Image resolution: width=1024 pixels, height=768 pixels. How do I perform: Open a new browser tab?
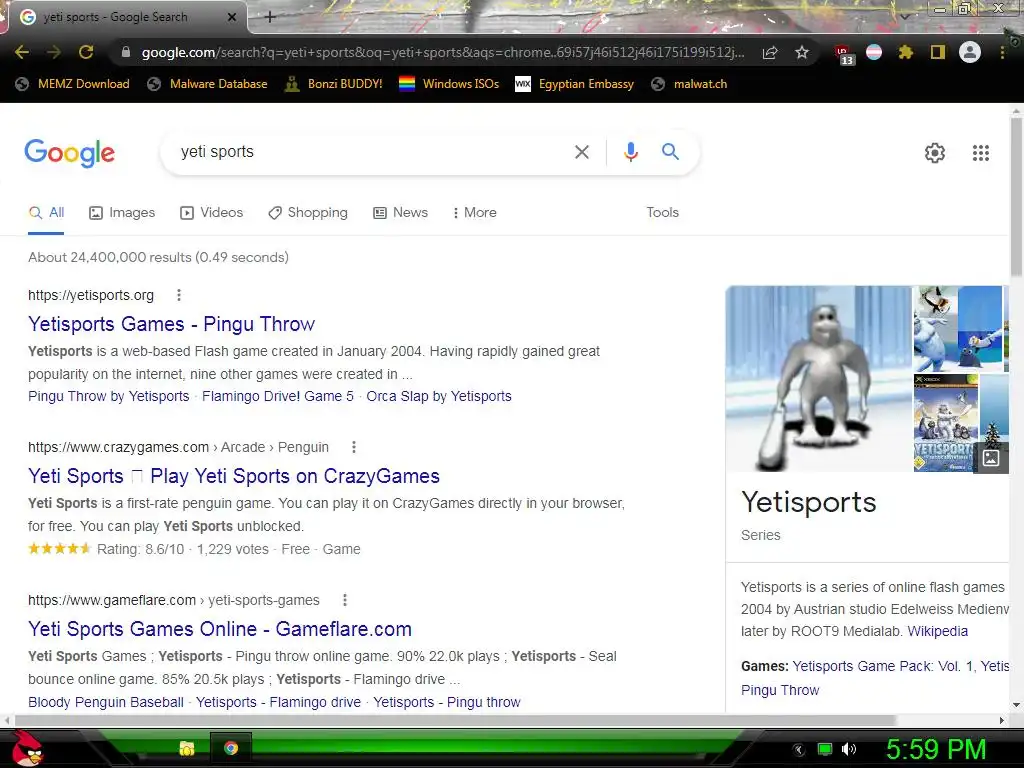click(x=270, y=17)
